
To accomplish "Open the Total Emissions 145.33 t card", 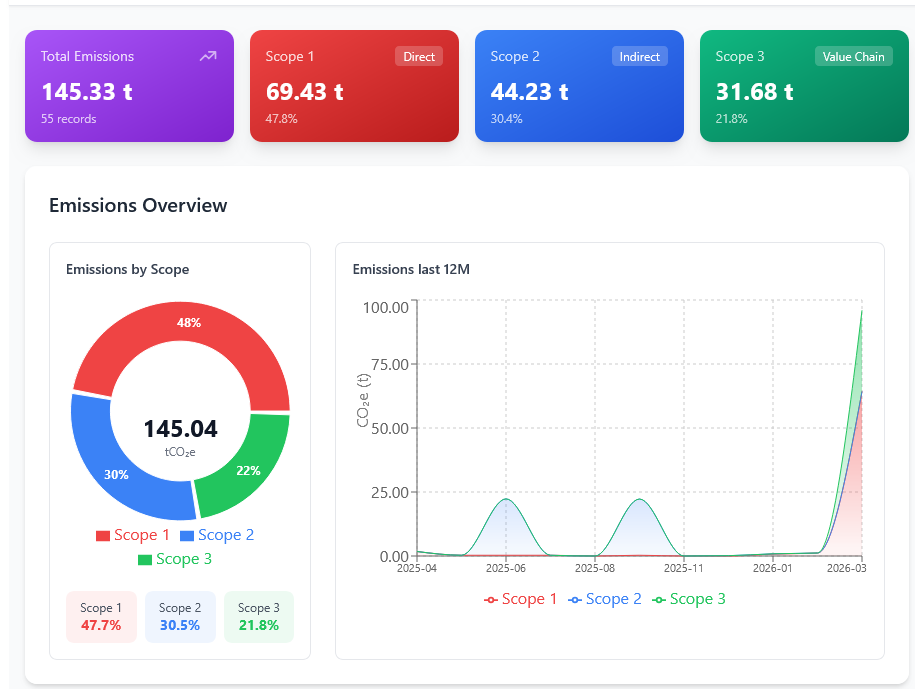I will [130, 86].
